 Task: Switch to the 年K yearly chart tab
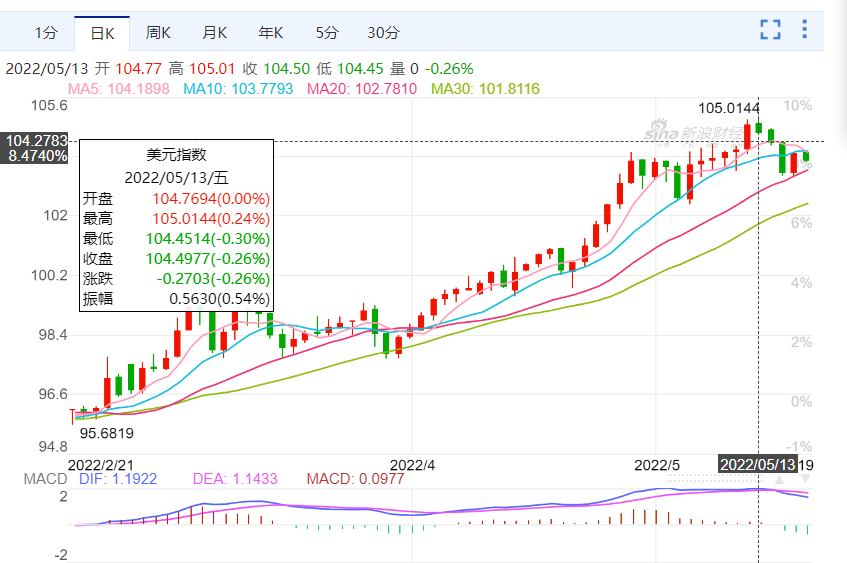tap(271, 33)
